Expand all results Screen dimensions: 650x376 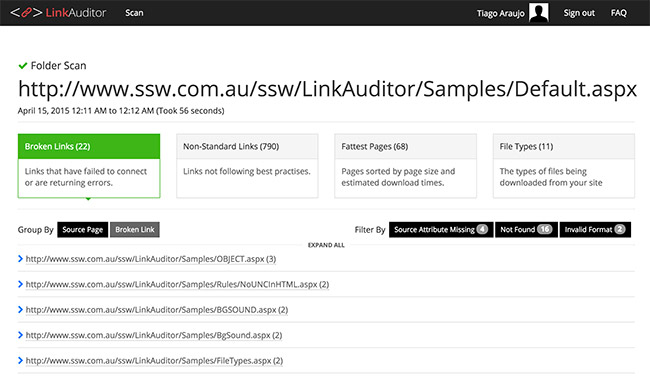(326, 245)
